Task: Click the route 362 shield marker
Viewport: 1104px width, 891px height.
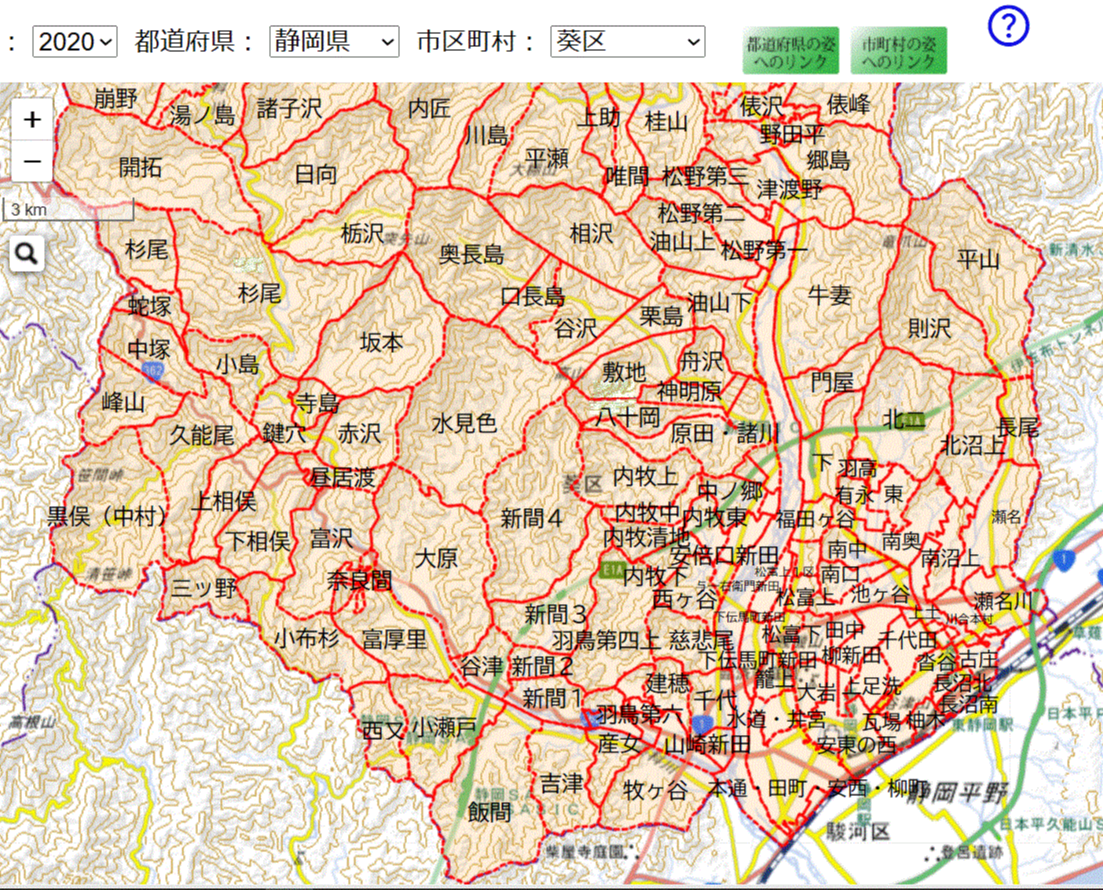Action: tap(153, 371)
